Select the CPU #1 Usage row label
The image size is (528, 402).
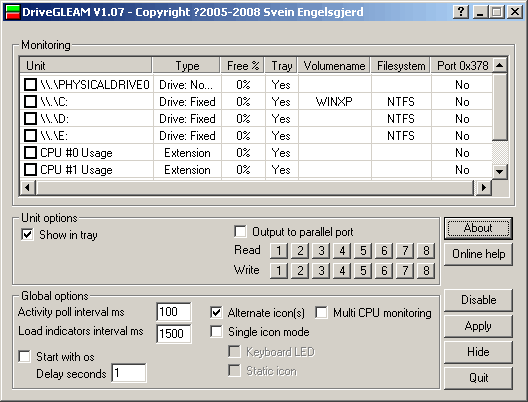(76, 170)
